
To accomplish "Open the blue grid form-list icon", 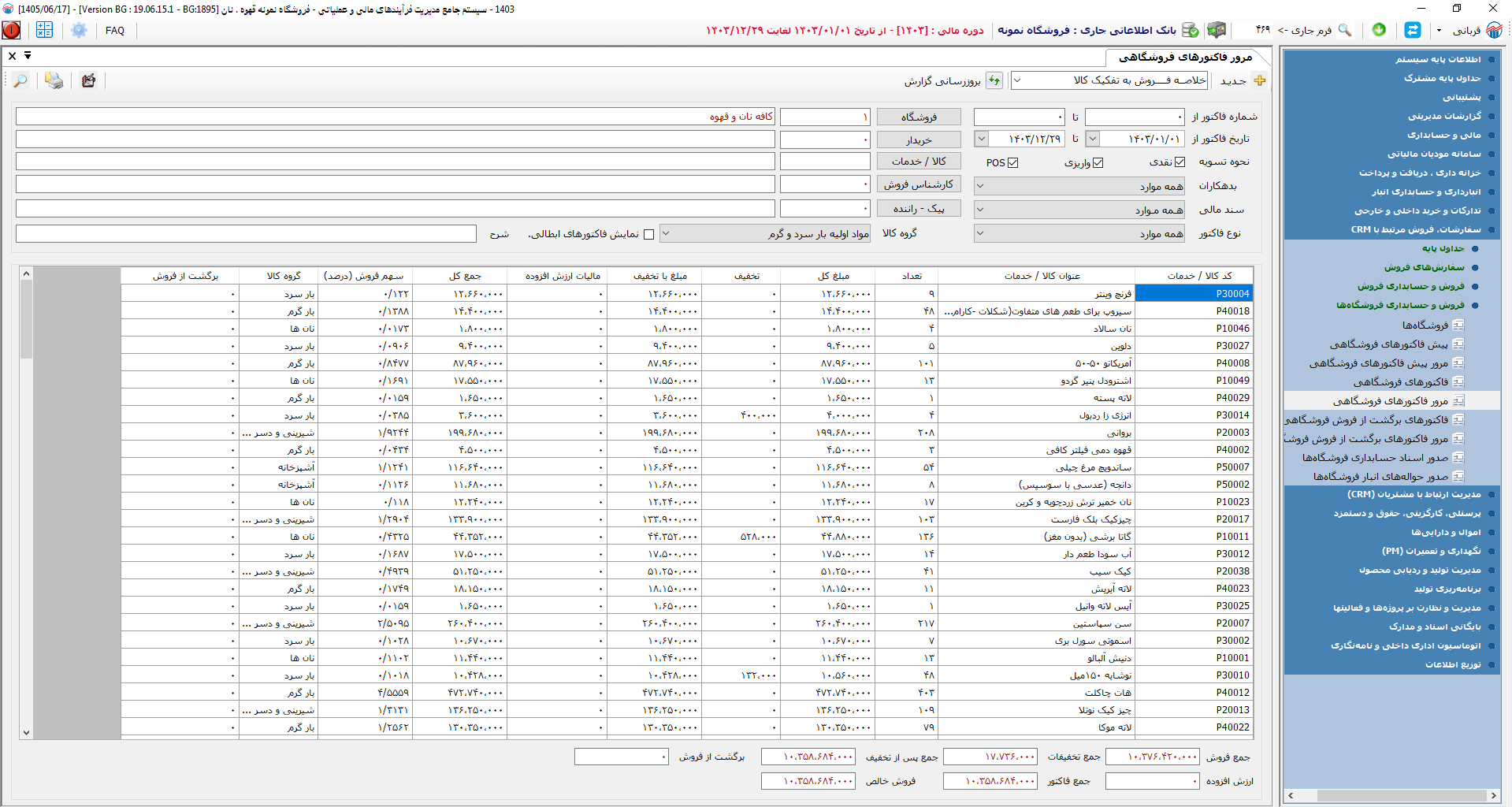I will (x=44, y=30).
